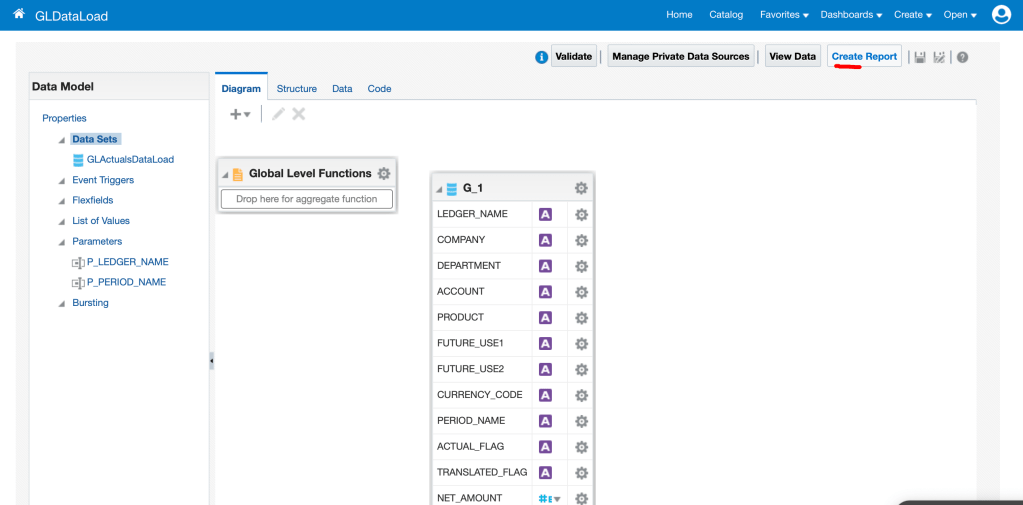Viewport: 1023px width, 505px height.
Task: Click the Validate button
Action: 573,57
